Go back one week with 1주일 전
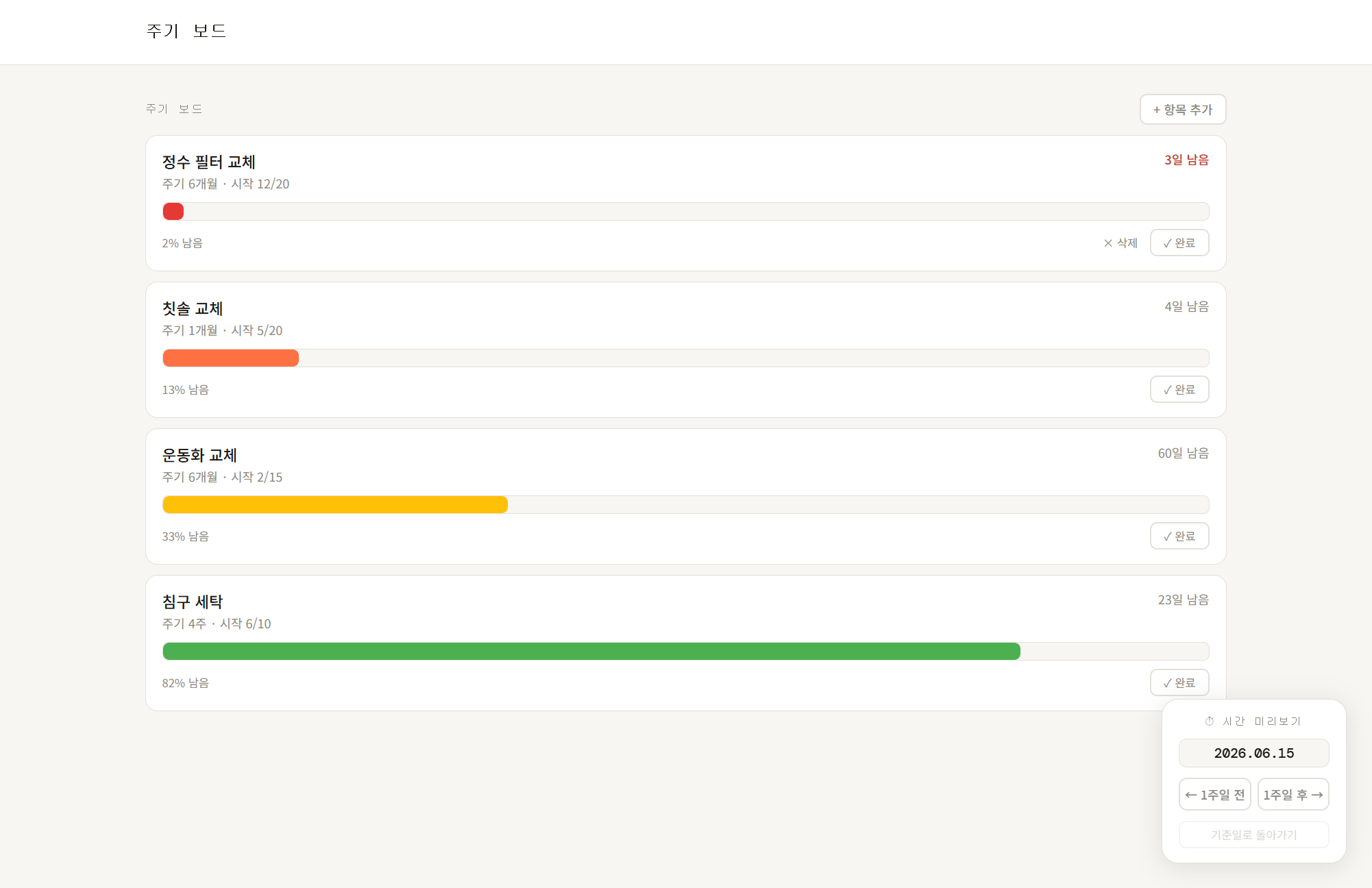Screen dimensions: 1372x888 point(1215,795)
